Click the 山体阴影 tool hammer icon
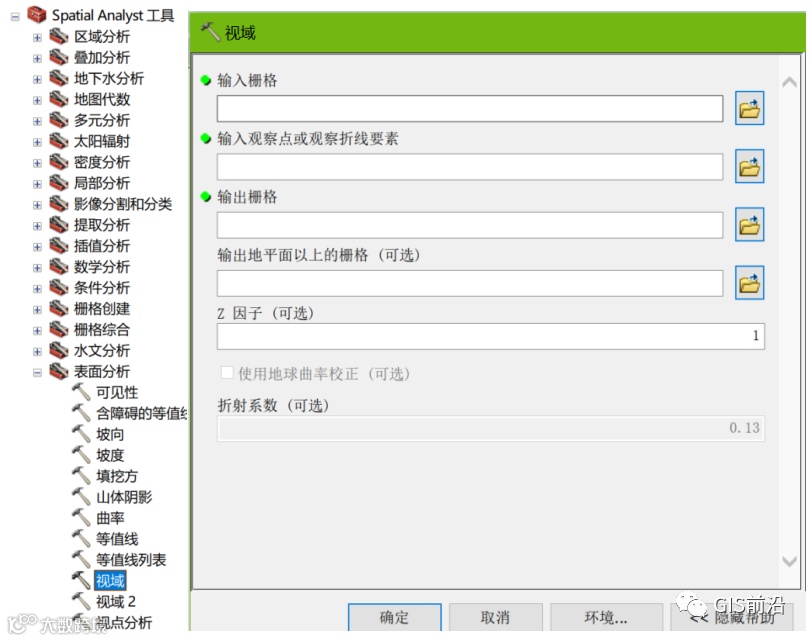The width and height of the screenshot is (812, 641). click(81, 497)
